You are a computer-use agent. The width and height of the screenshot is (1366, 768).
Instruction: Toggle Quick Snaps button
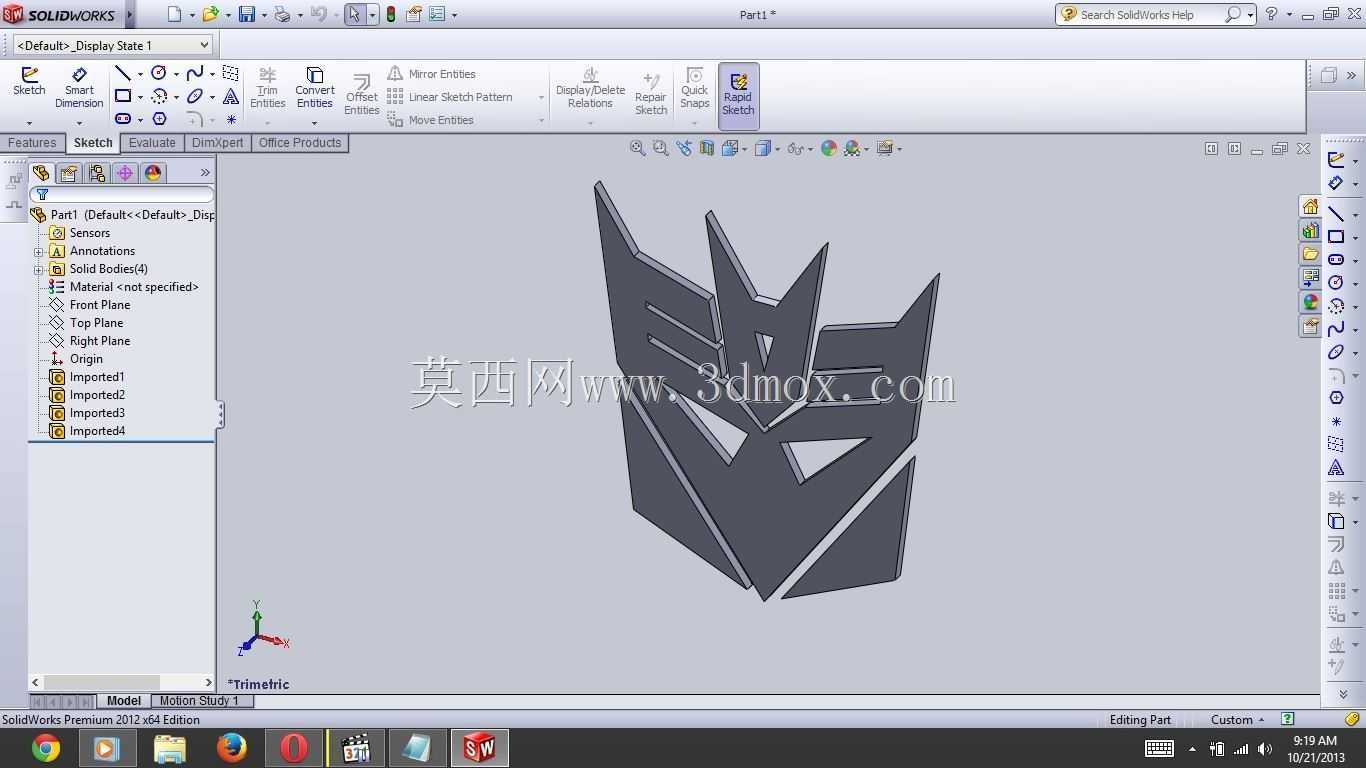(694, 88)
